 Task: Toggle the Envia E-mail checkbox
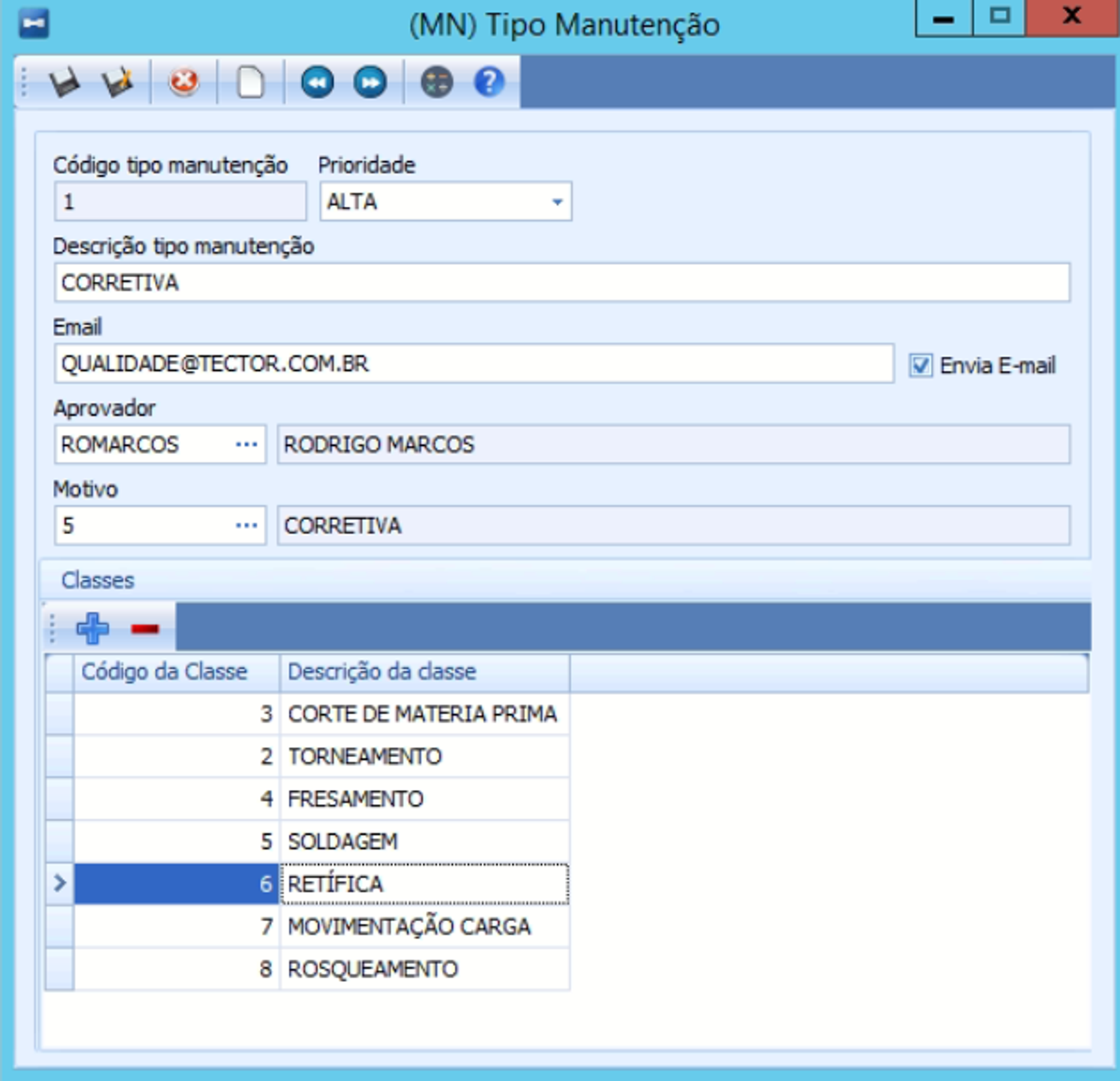[x=921, y=365]
